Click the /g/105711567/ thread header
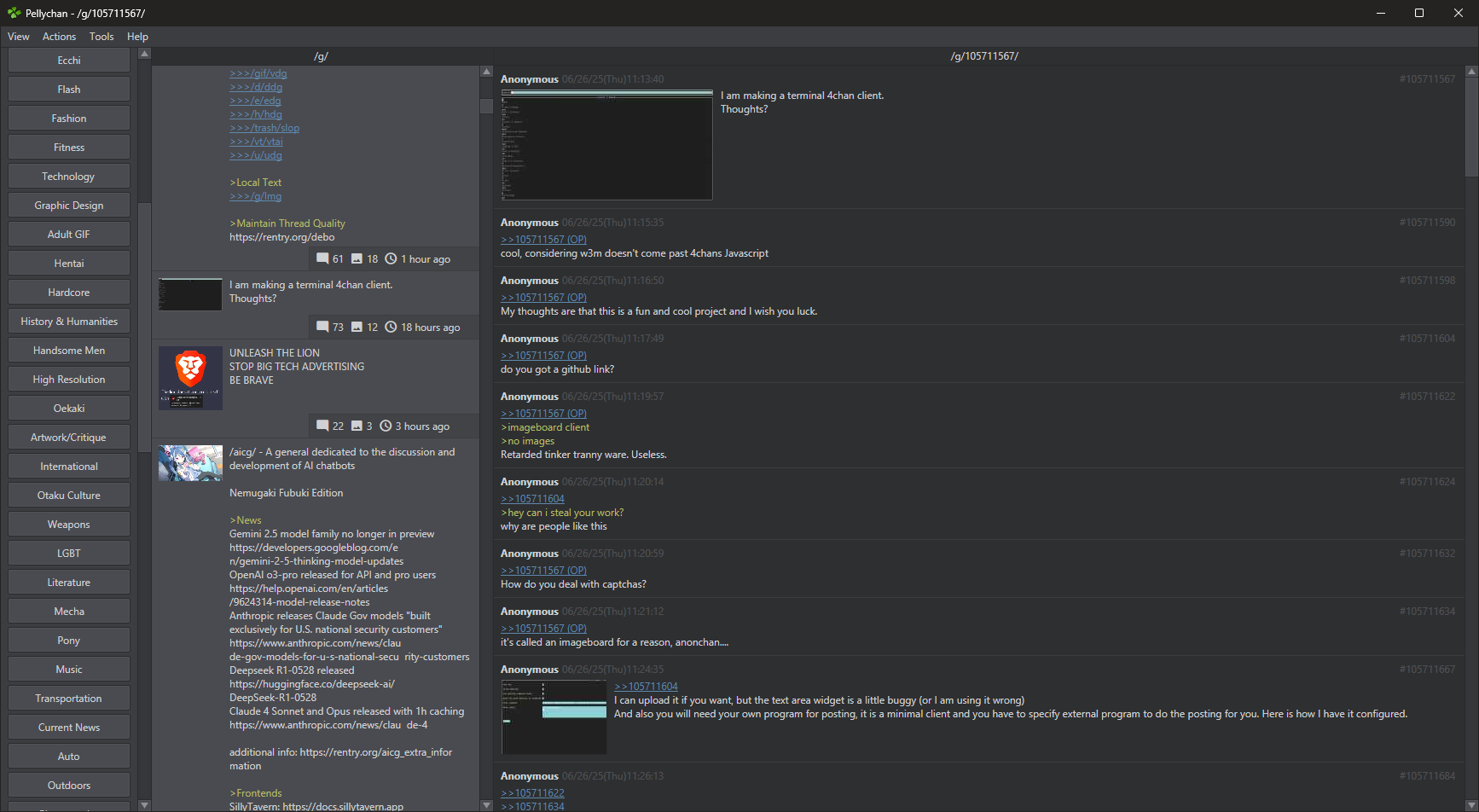 [x=984, y=56]
